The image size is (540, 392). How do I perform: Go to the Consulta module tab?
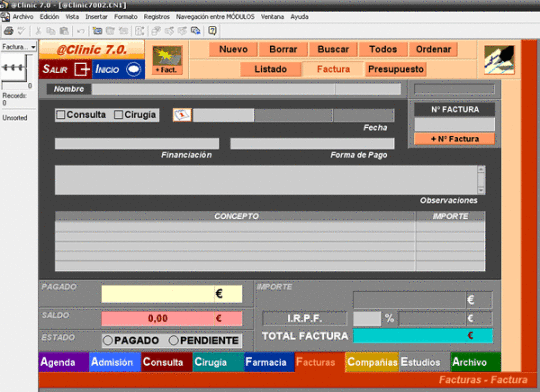[x=167, y=362]
